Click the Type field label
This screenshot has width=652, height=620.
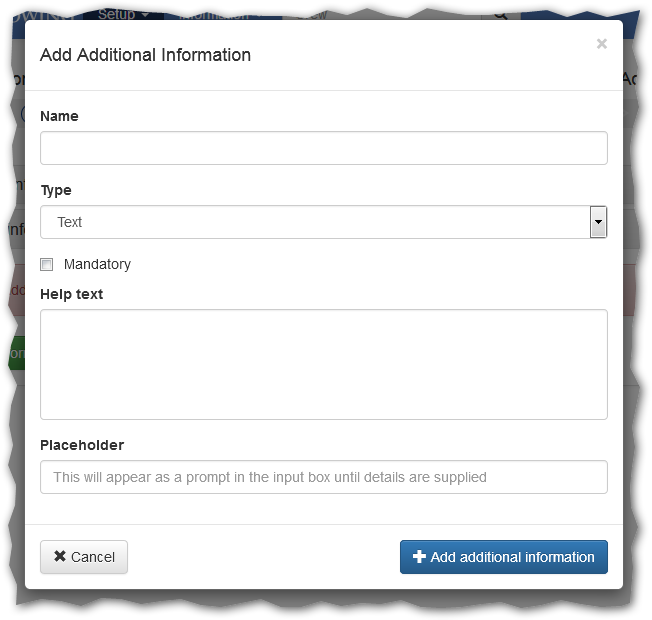point(56,190)
